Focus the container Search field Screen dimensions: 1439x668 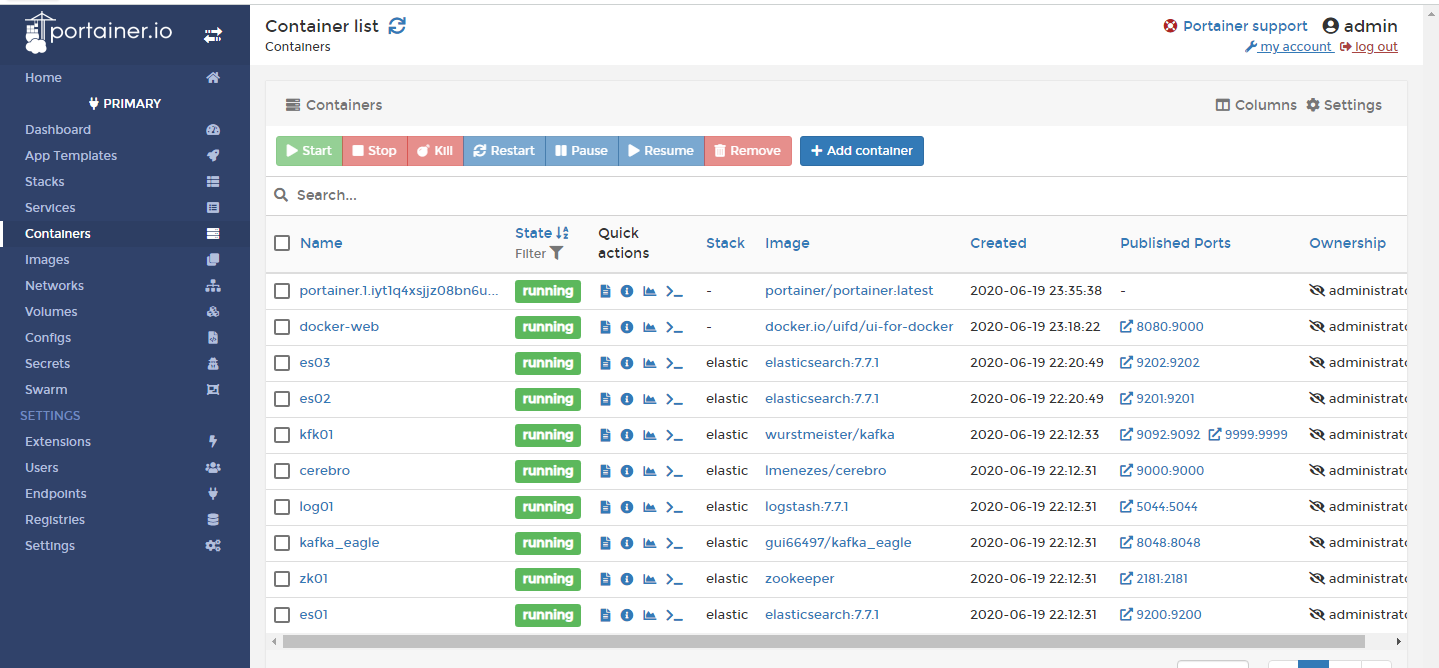tap(836, 195)
